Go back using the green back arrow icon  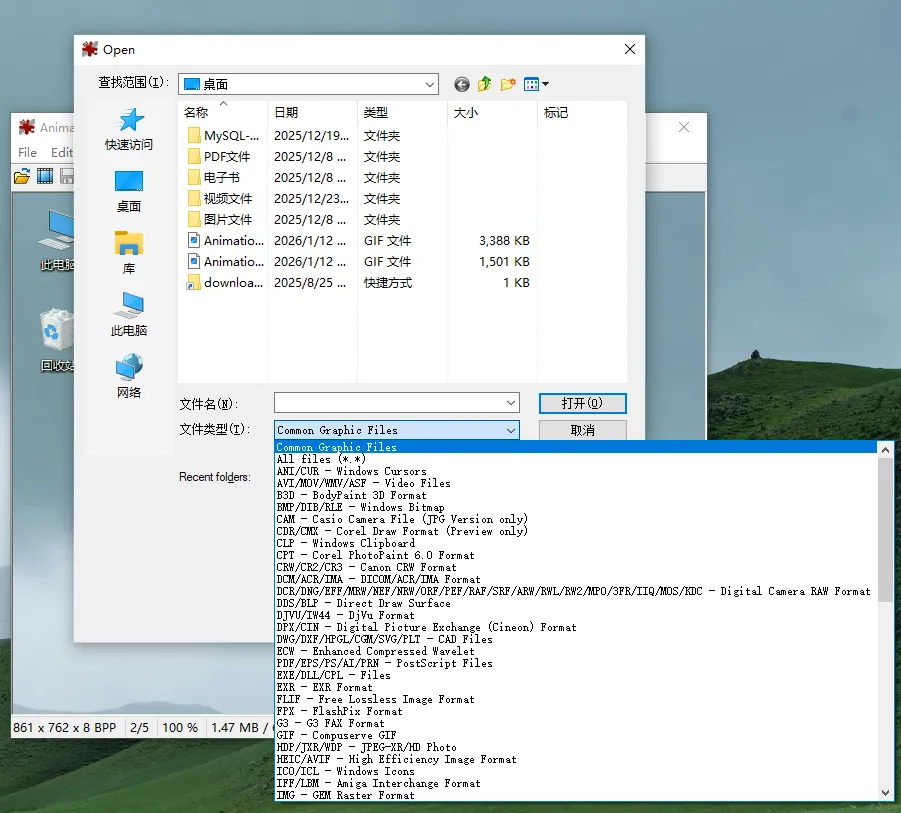click(x=461, y=84)
